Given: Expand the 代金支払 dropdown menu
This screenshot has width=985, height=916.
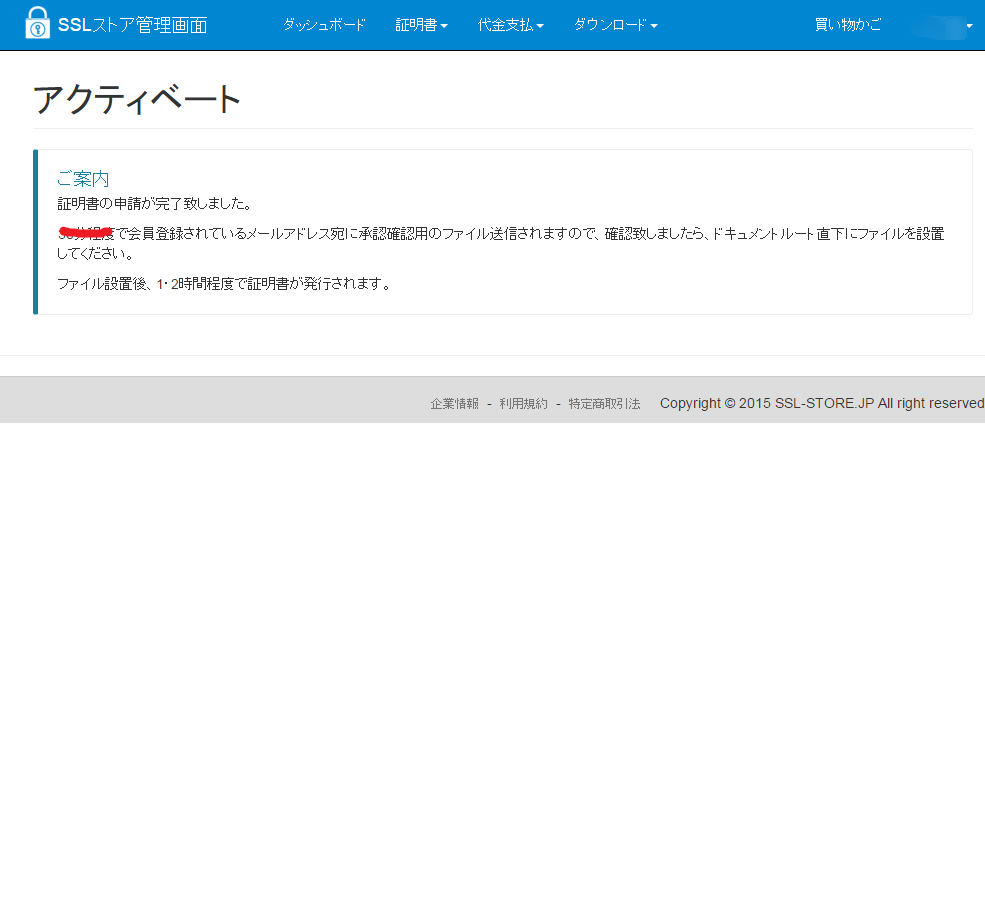Looking at the screenshot, I should point(510,25).
